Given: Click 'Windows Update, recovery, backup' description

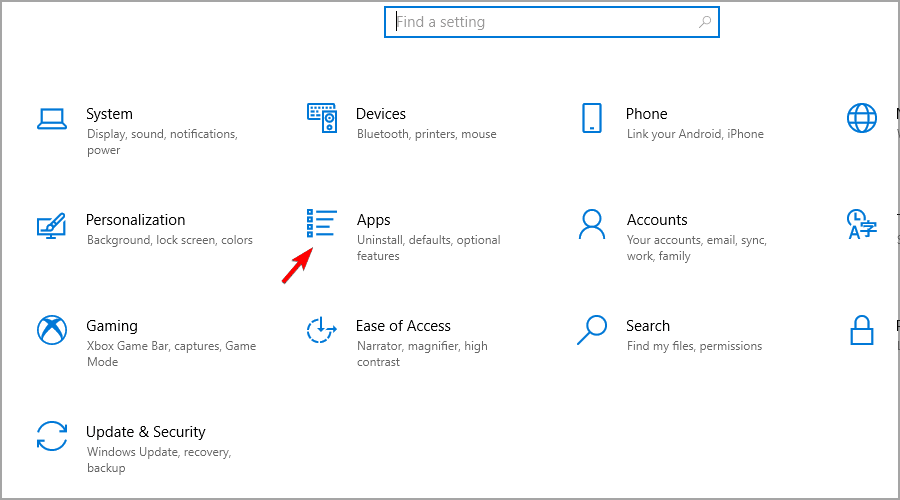Looking at the screenshot, I should click(x=160, y=460).
